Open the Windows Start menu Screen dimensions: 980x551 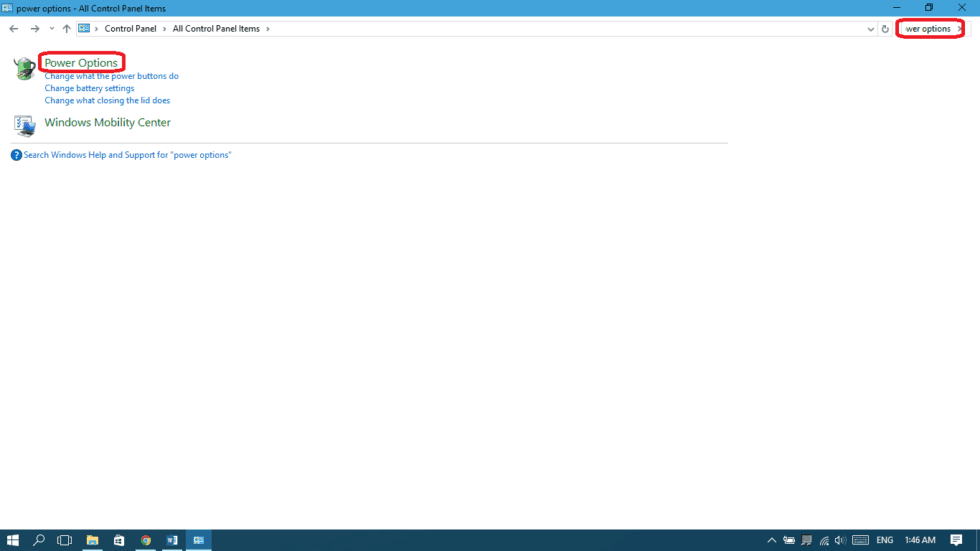tap(13, 540)
